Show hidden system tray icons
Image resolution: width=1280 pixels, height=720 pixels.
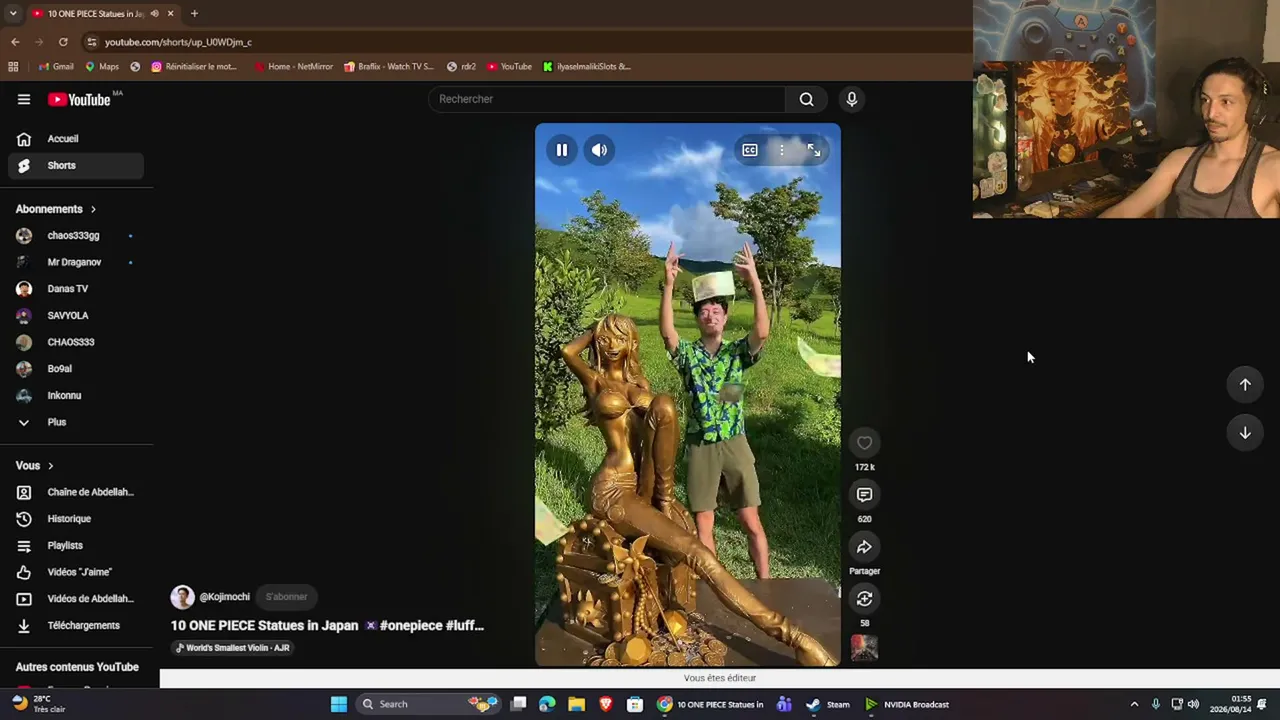pyautogui.click(x=1134, y=704)
